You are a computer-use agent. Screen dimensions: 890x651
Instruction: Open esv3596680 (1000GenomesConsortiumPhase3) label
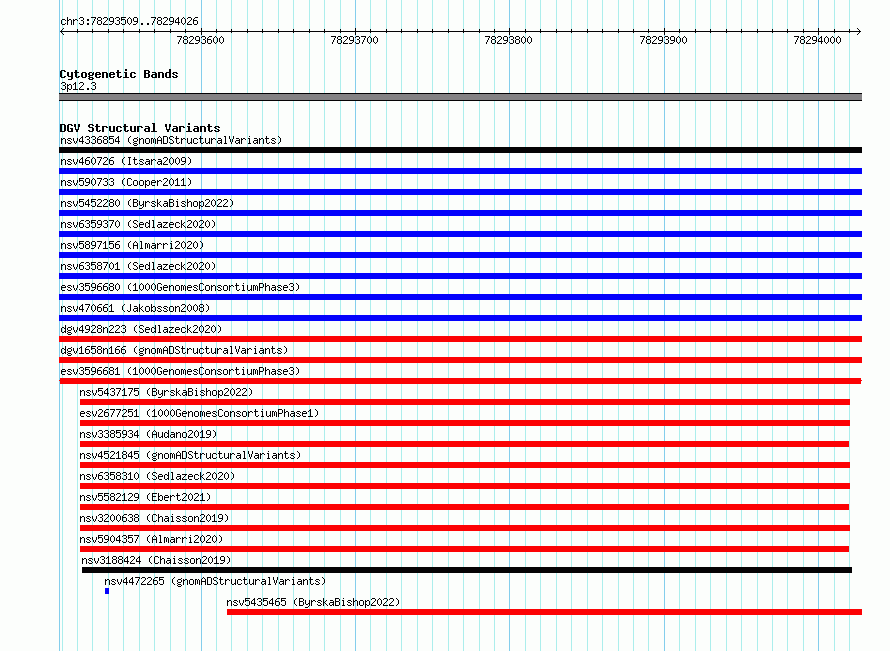pos(180,287)
